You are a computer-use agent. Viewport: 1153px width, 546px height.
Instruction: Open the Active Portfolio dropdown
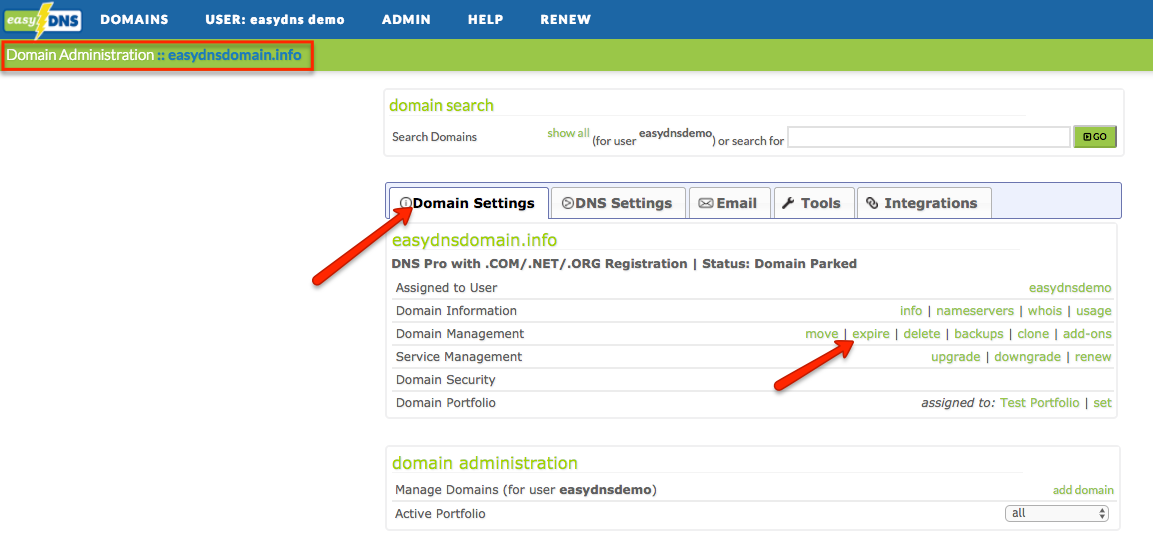(1056, 513)
